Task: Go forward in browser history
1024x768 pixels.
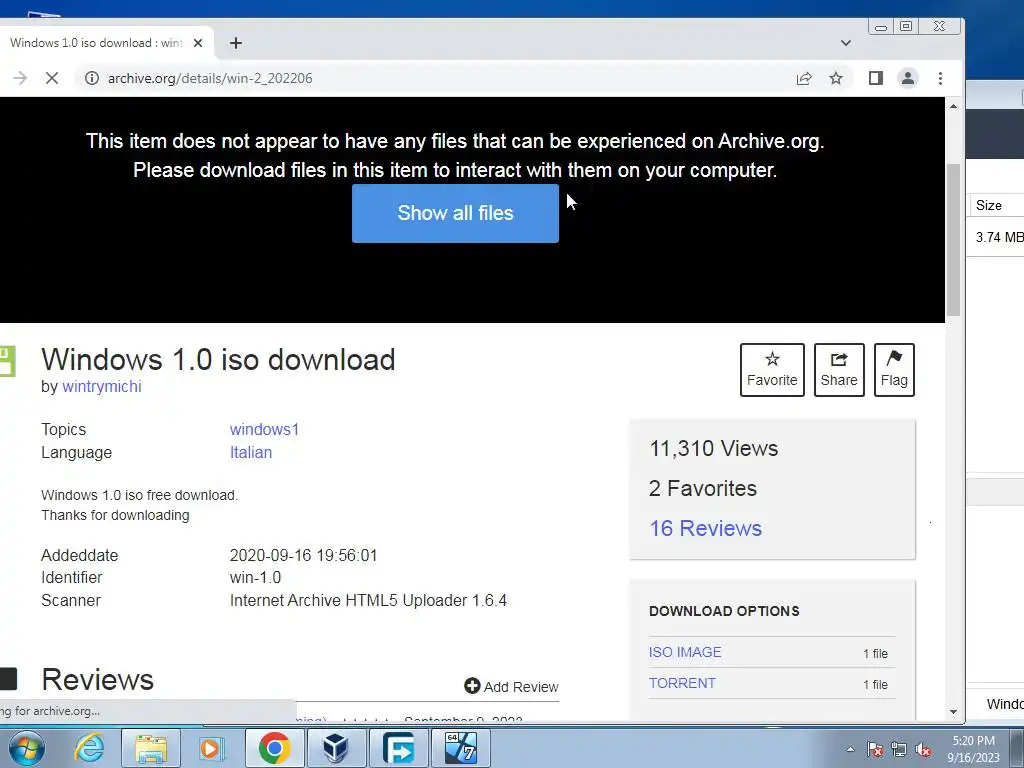Action: [20, 78]
